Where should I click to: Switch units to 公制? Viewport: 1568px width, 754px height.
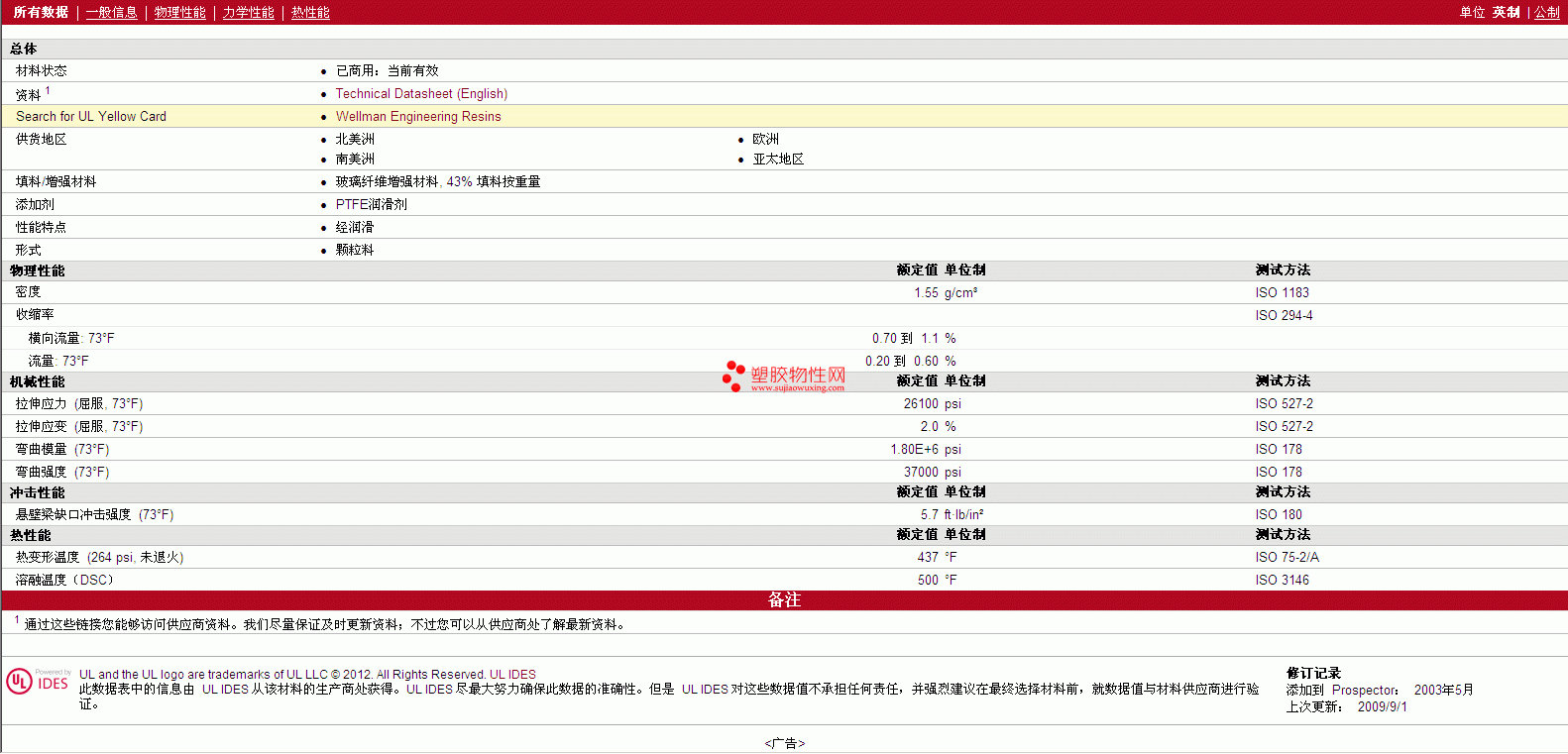pyautogui.click(x=1547, y=12)
